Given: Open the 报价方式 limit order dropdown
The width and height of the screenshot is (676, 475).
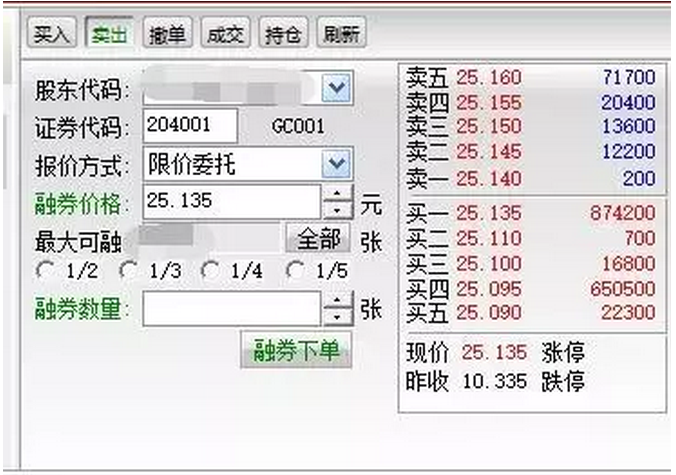Looking at the screenshot, I should (338, 164).
